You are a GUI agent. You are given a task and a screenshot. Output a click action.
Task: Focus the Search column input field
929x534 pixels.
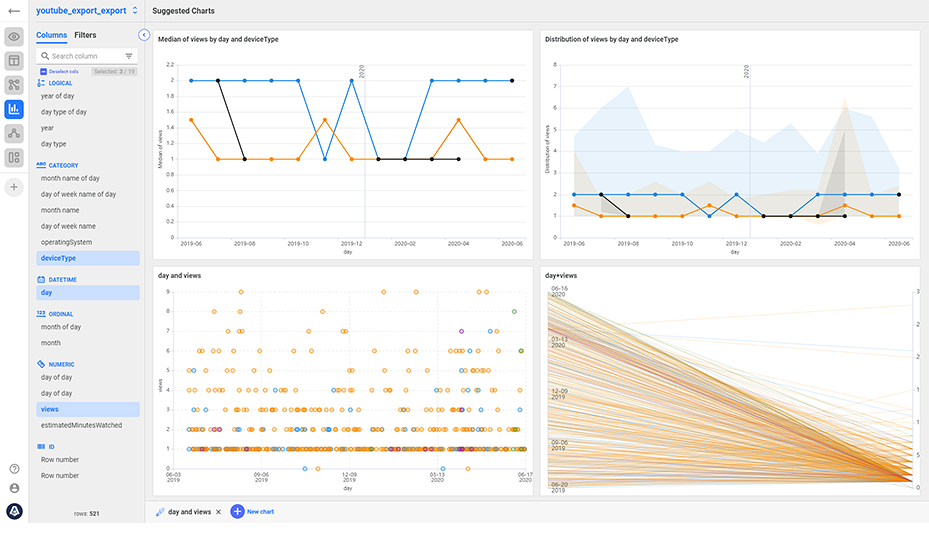(87, 56)
